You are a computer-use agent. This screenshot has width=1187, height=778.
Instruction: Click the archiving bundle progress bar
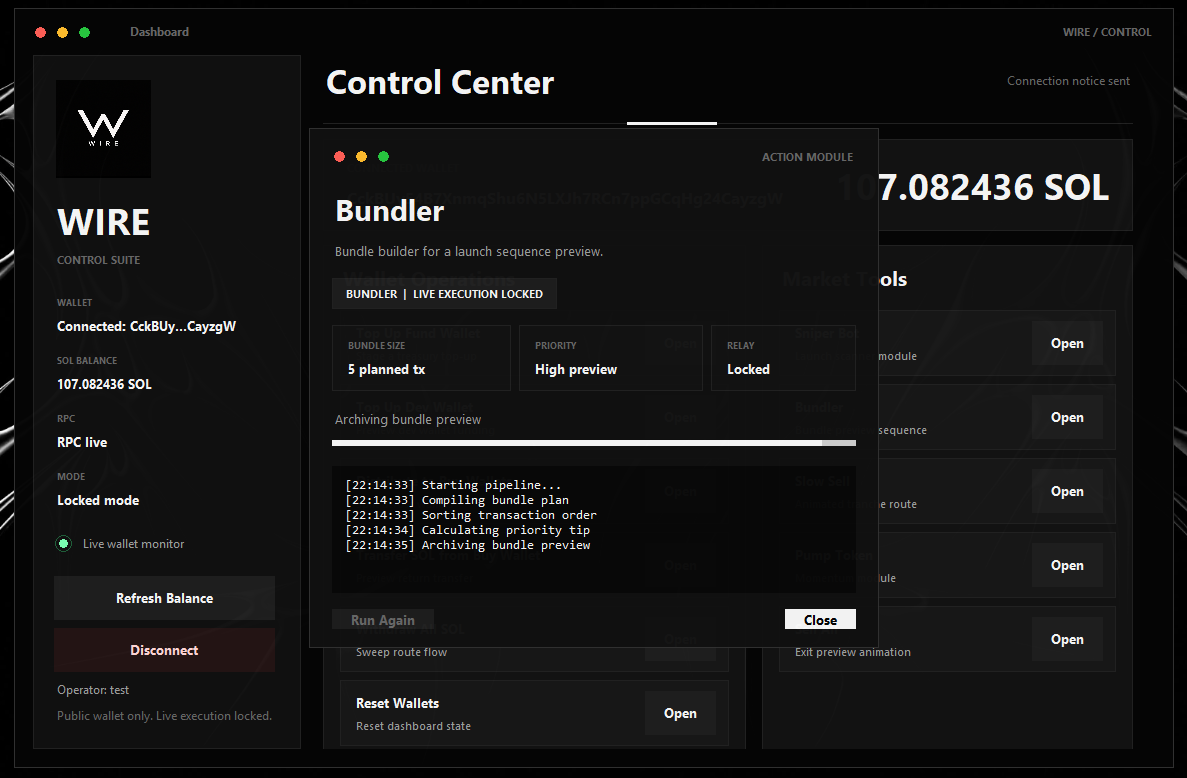(x=594, y=443)
